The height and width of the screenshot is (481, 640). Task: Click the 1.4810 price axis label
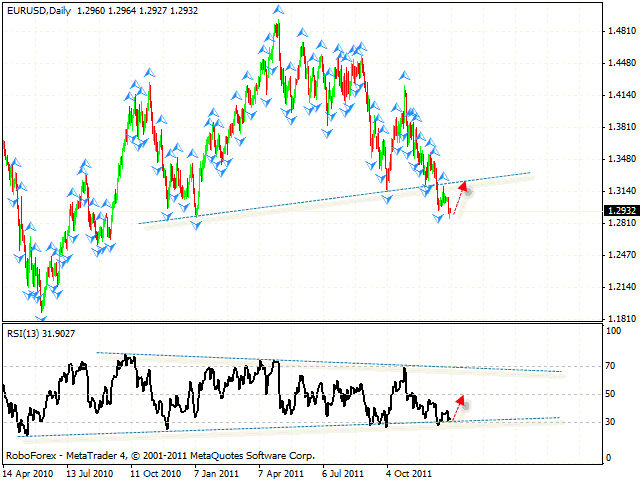(x=619, y=30)
